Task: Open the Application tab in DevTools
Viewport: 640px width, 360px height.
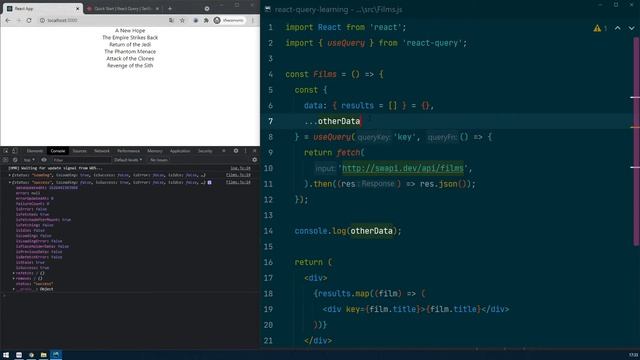Action: [180, 151]
